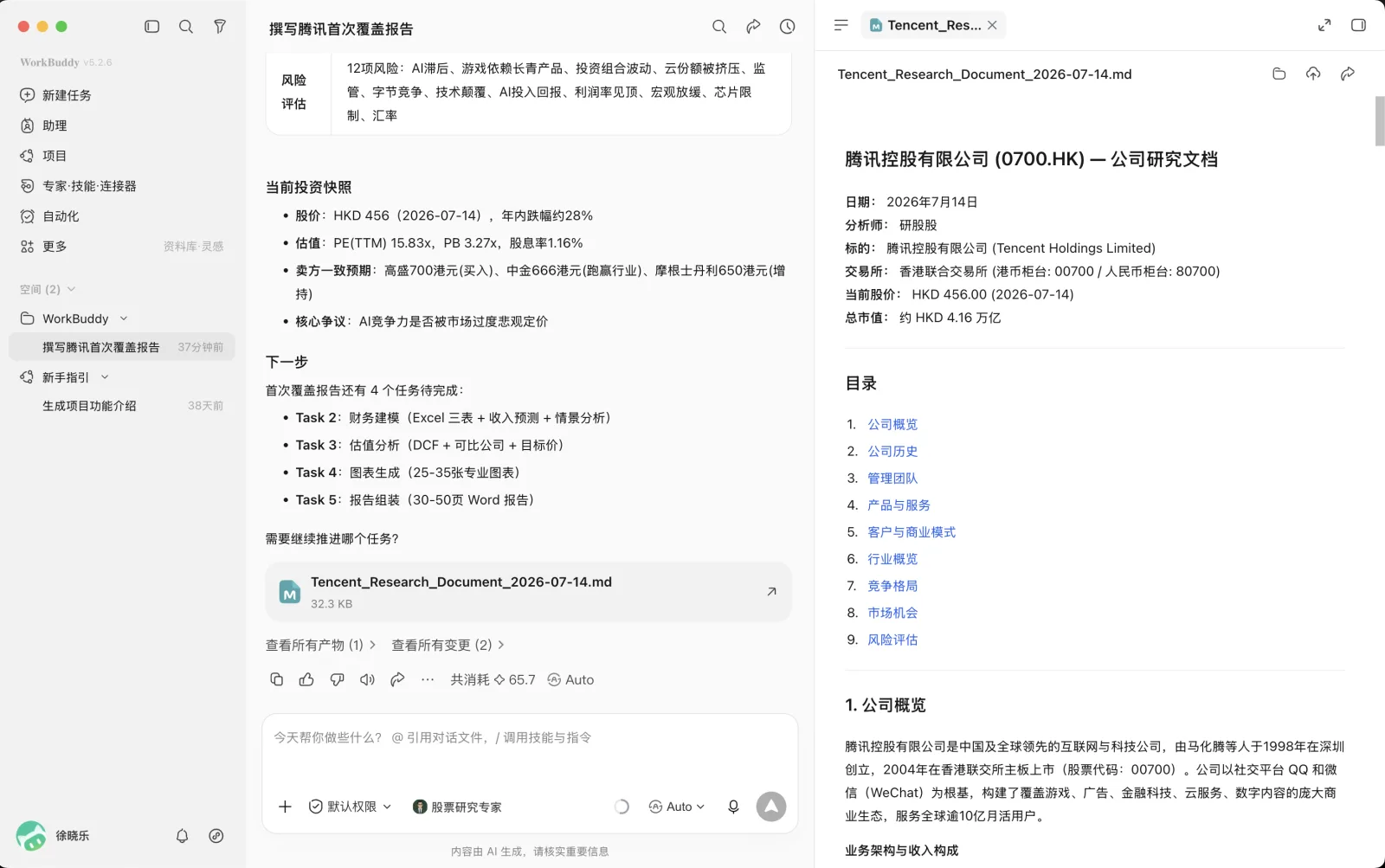
Task: Share the conversation from the chat header
Action: [x=753, y=27]
